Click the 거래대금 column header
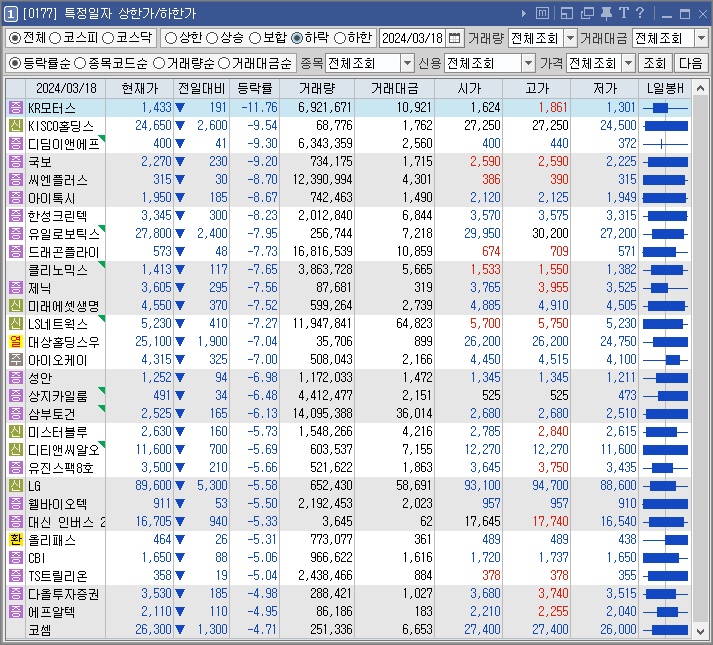This screenshot has height=645, width=713. [394, 89]
